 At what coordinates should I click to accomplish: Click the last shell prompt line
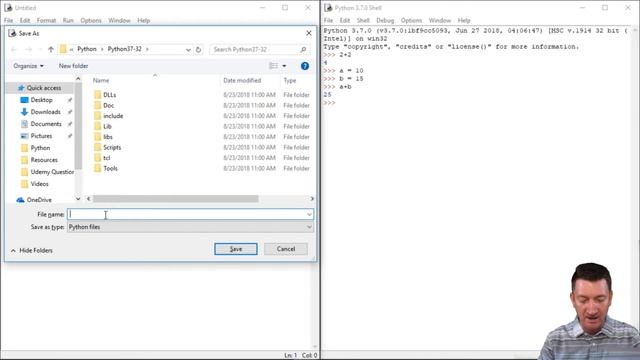click(x=329, y=103)
